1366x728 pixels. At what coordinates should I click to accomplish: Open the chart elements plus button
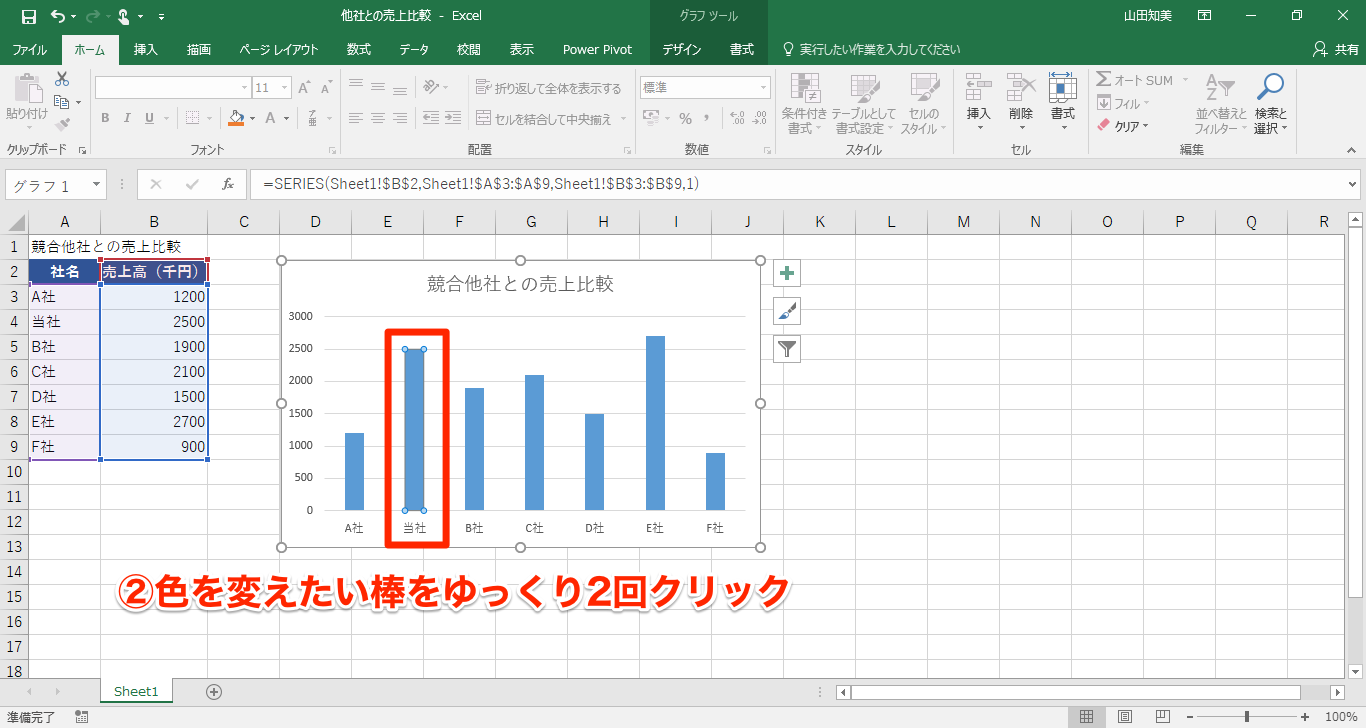(x=787, y=273)
